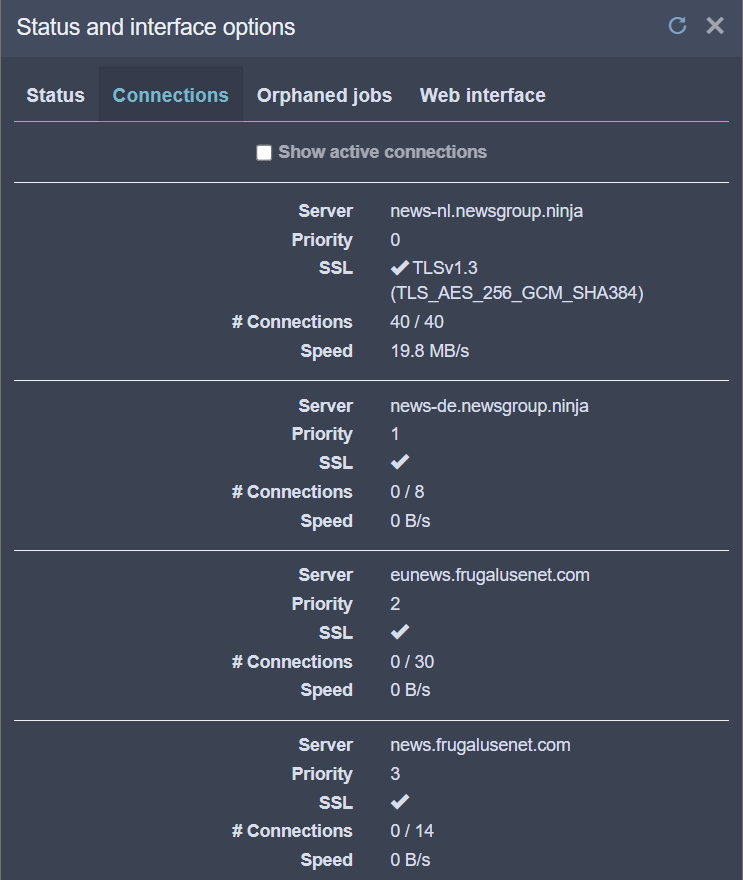Close the Status and interface options dialog

click(715, 26)
